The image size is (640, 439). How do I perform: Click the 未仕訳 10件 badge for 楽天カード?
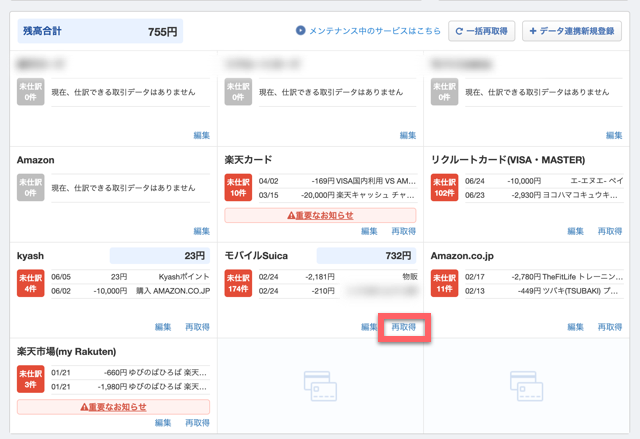click(x=238, y=188)
